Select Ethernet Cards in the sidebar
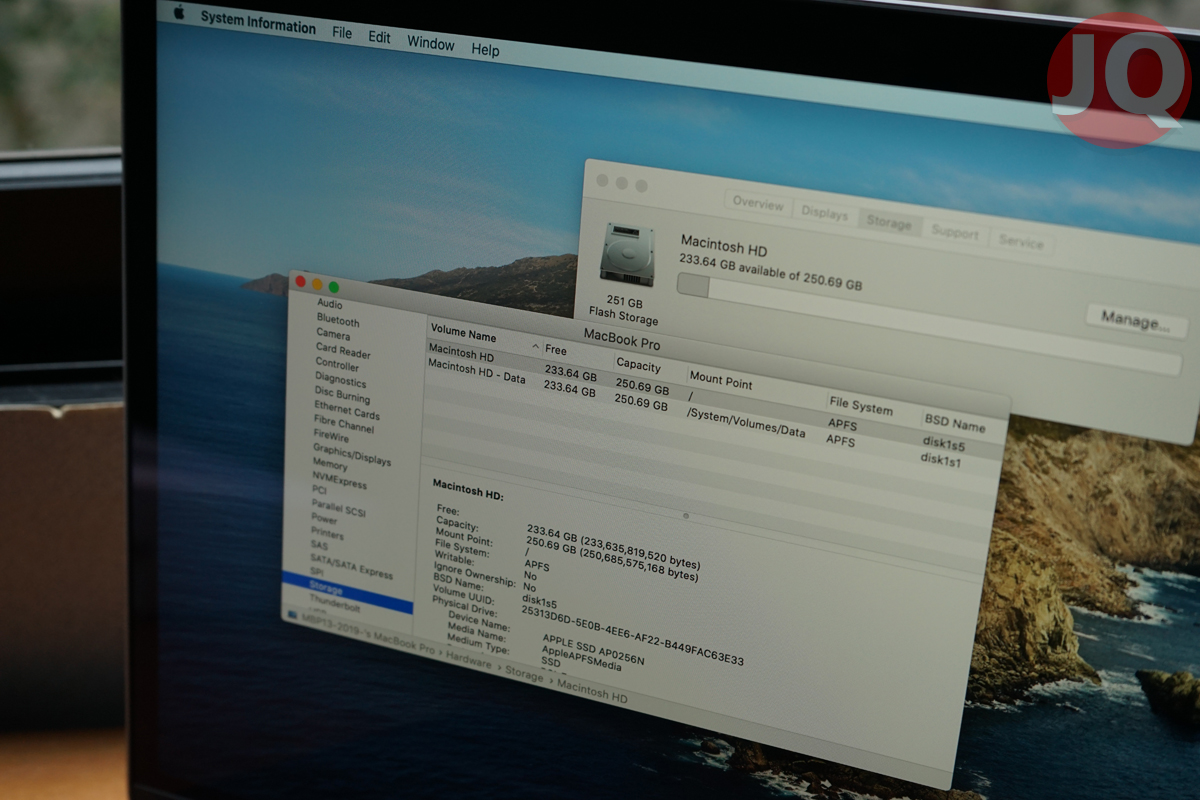1200x800 pixels. point(346,411)
